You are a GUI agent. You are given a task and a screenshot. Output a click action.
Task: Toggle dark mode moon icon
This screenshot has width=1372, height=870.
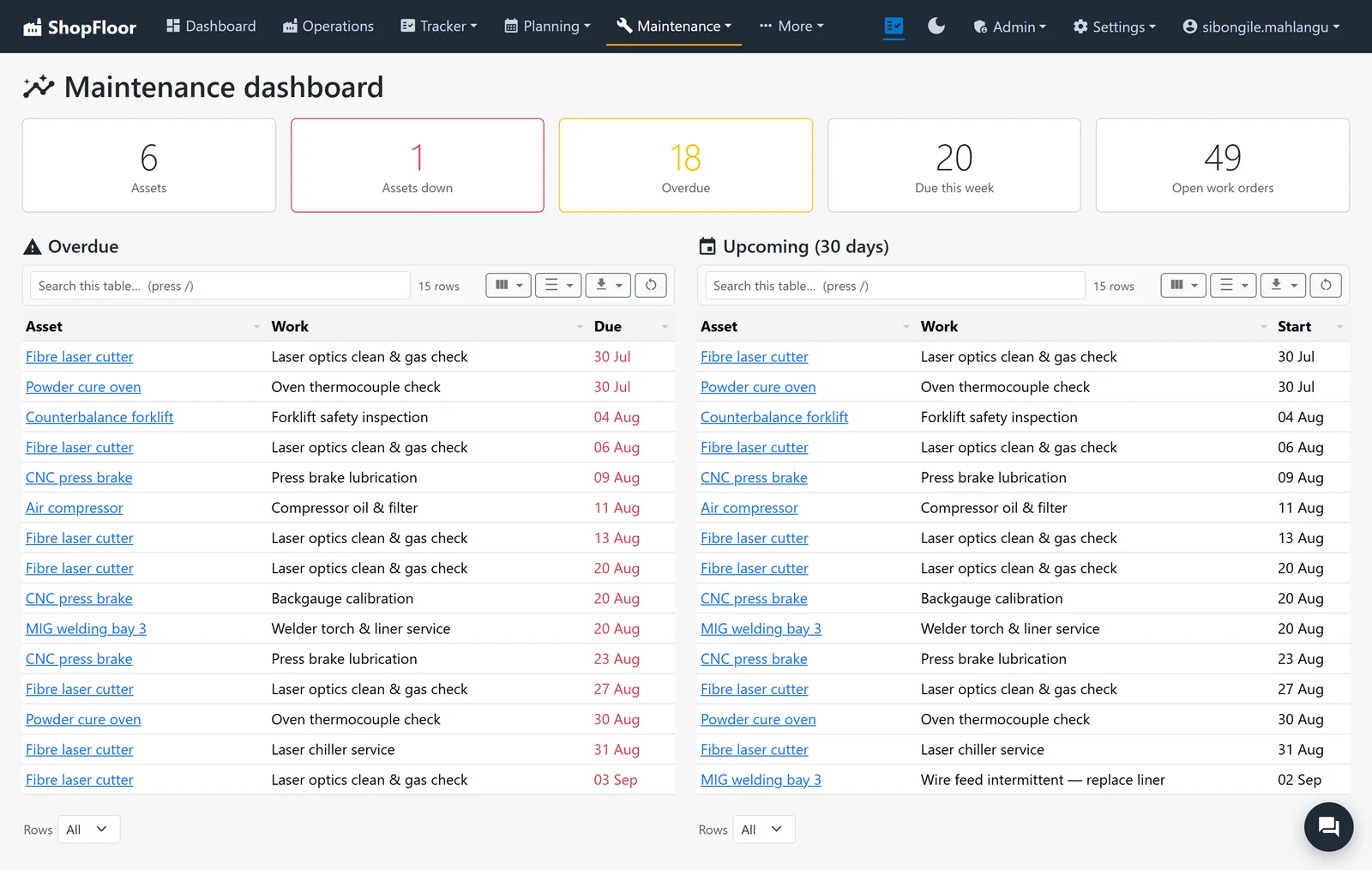coord(936,27)
